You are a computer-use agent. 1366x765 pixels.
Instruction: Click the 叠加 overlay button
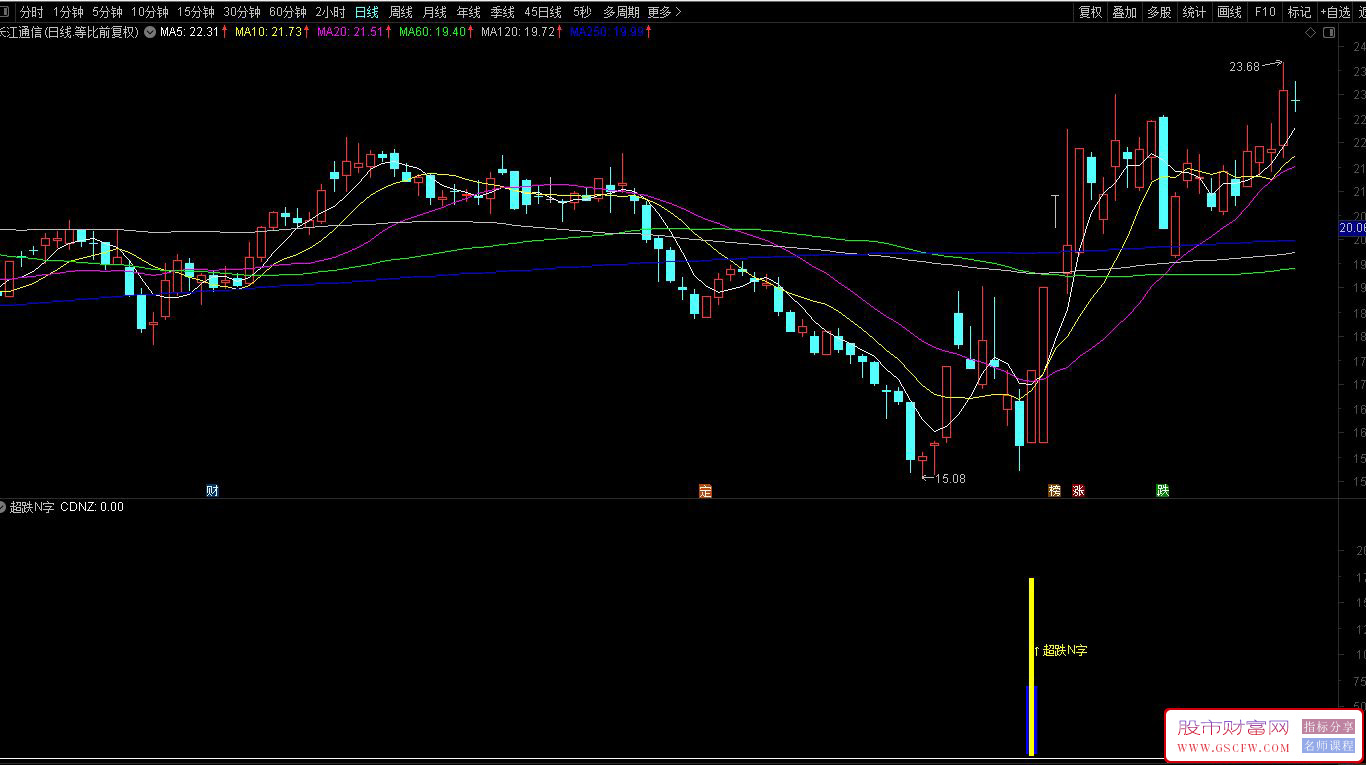[x=1124, y=12]
